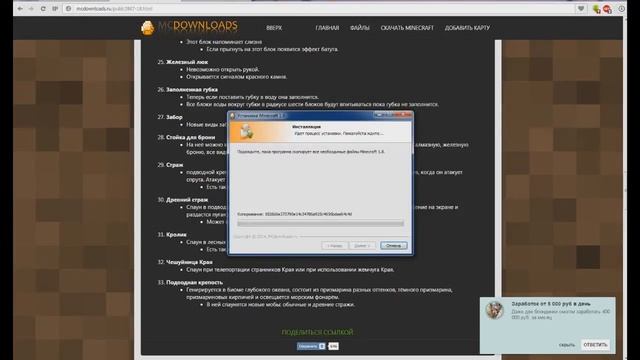Open the ДОБАВИТЬ КАРТУ menu item

[467, 28]
